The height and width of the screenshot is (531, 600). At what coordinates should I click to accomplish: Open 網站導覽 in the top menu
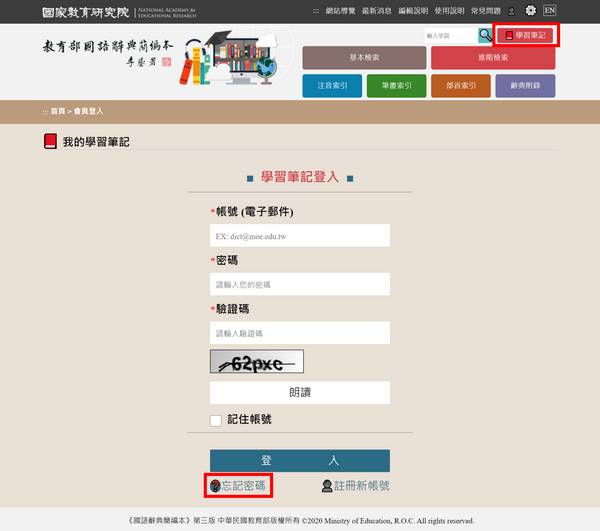340,11
